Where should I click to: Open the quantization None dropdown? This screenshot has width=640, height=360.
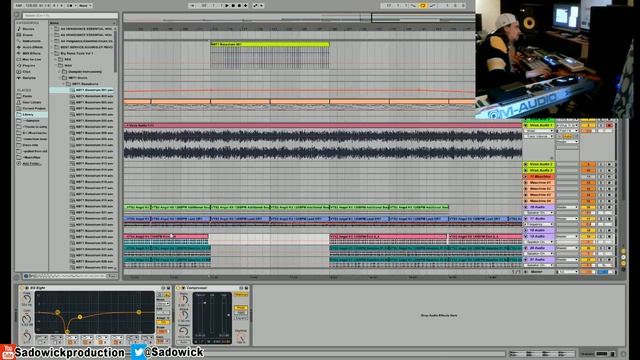(x=85, y=6)
